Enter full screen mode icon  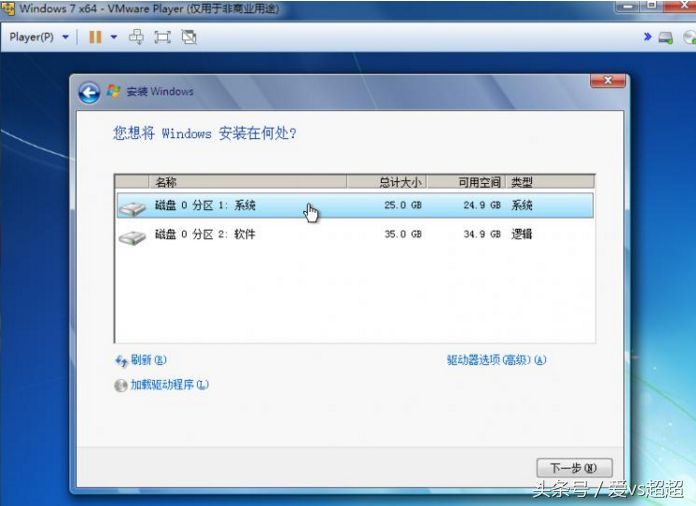[x=162, y=37]
